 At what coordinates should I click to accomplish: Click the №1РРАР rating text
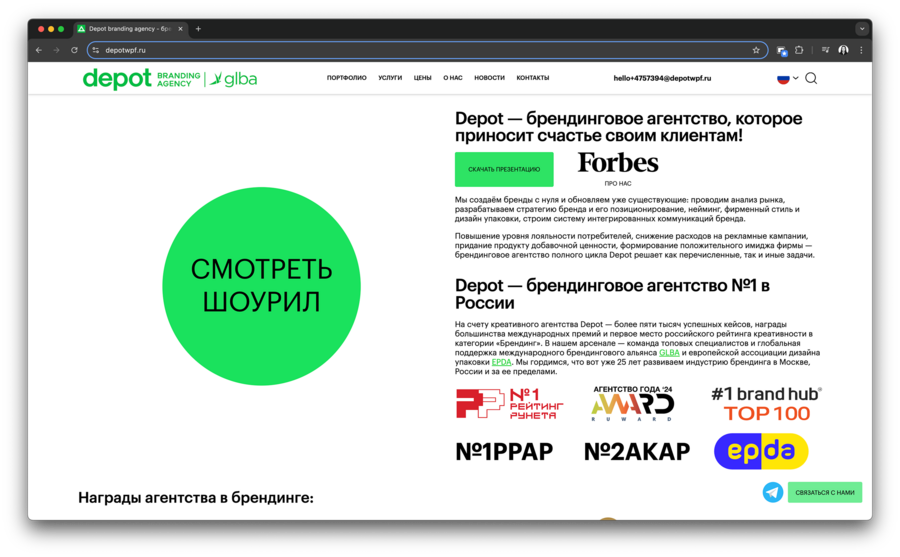(504, 452)
